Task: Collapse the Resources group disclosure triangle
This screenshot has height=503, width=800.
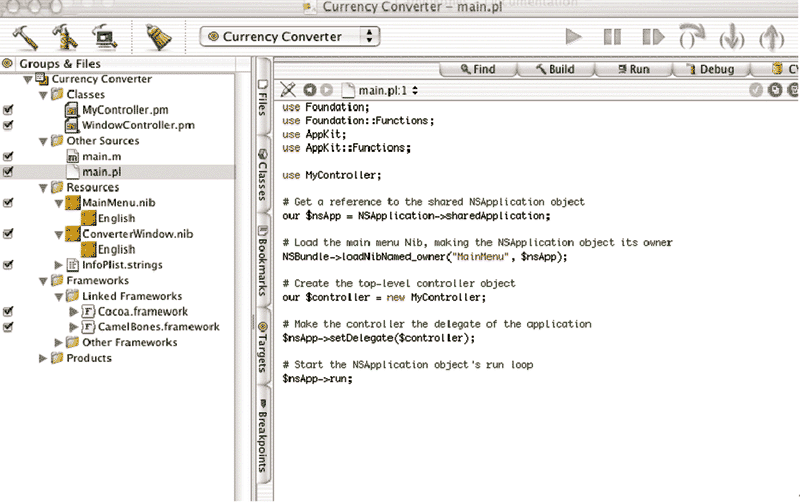Action: click(42, 187)
